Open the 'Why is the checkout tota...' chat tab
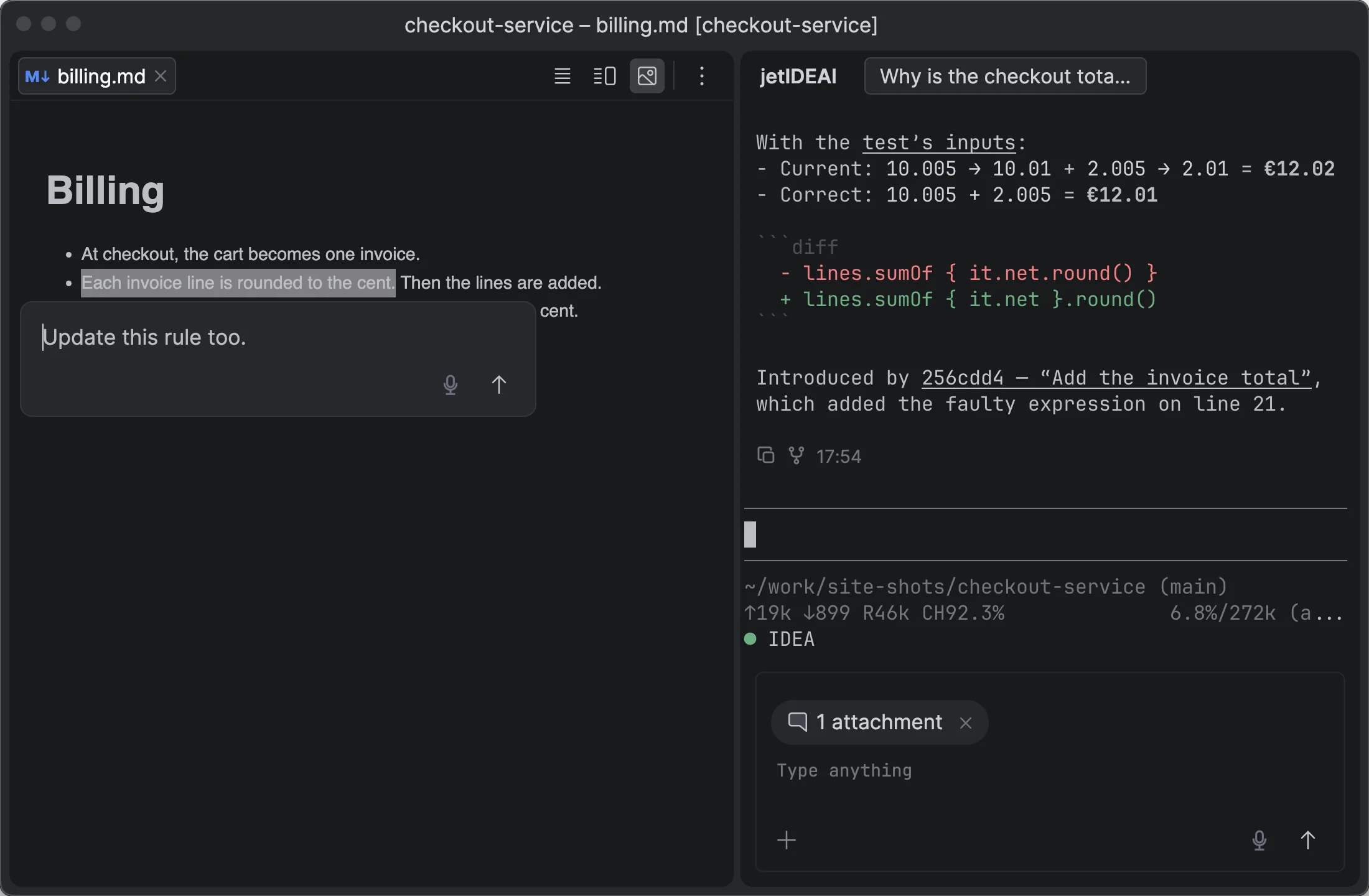The height and width of the screenshot is (896, 1369). click(1005, 76)
